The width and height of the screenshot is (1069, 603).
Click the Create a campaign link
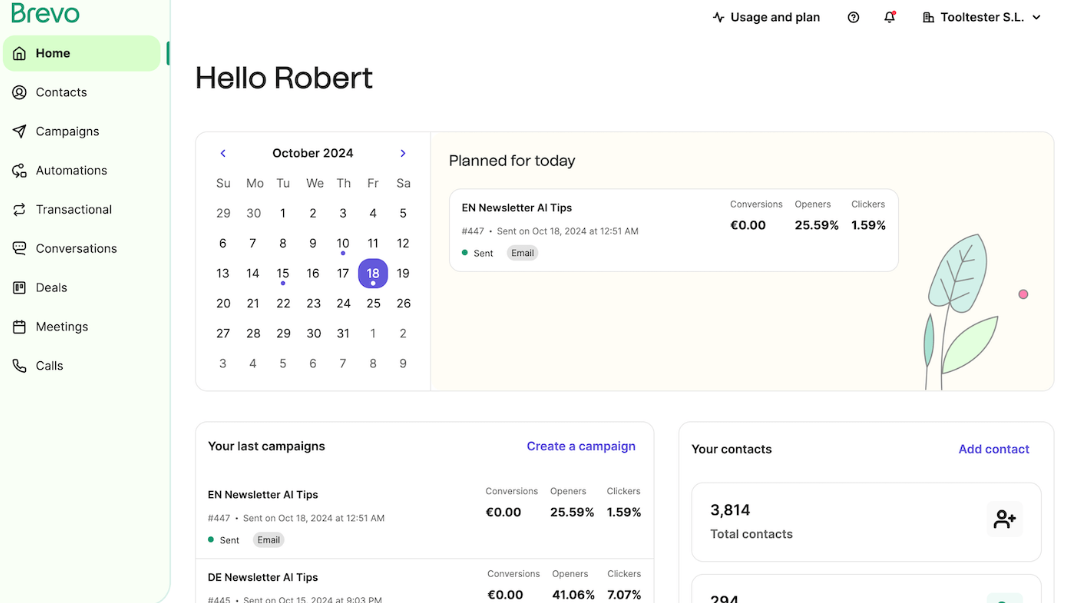pos(581,446)
